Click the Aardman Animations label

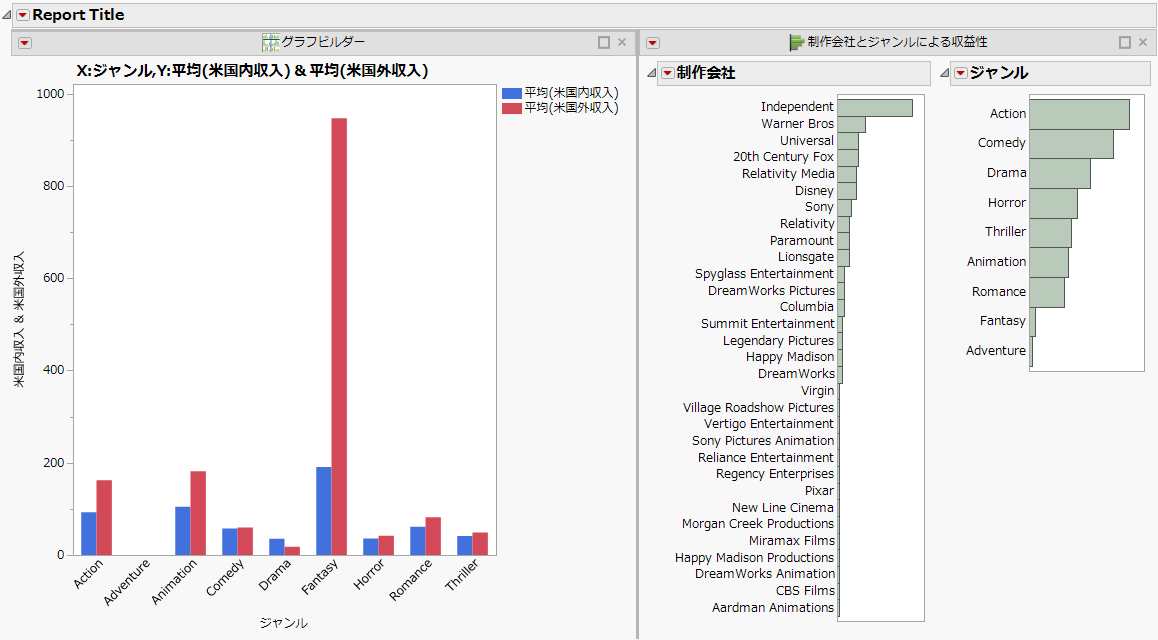(x=772, y=608)
